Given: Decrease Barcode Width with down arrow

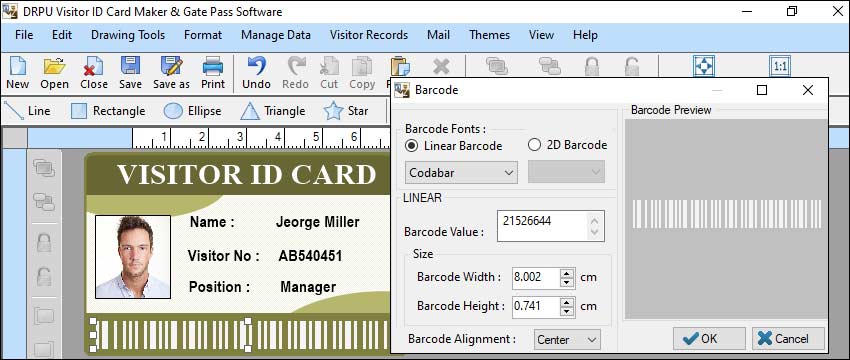Looking at the screenshot, I should click(567, 282).
